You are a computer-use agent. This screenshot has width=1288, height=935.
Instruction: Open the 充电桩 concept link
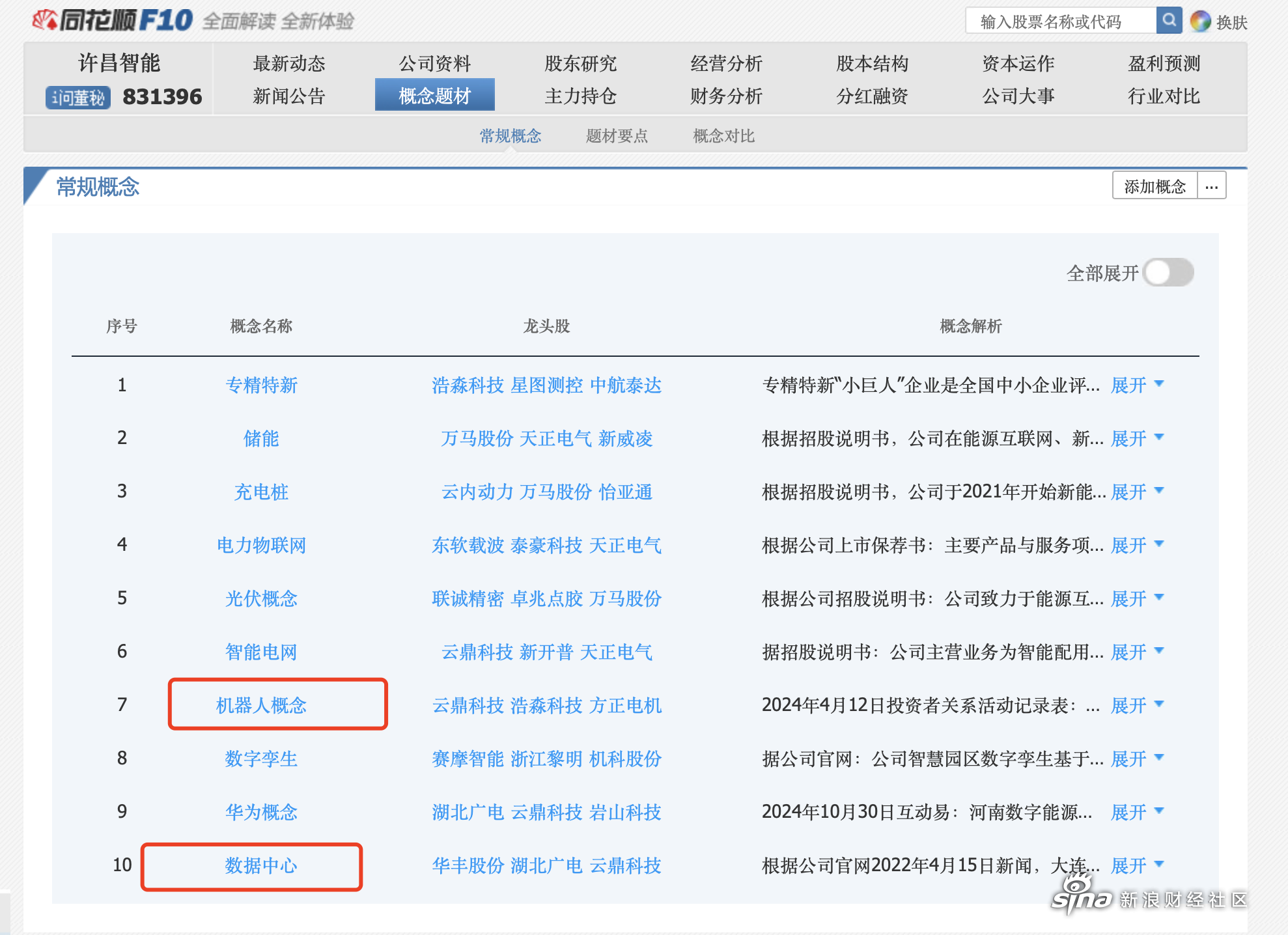262,492
